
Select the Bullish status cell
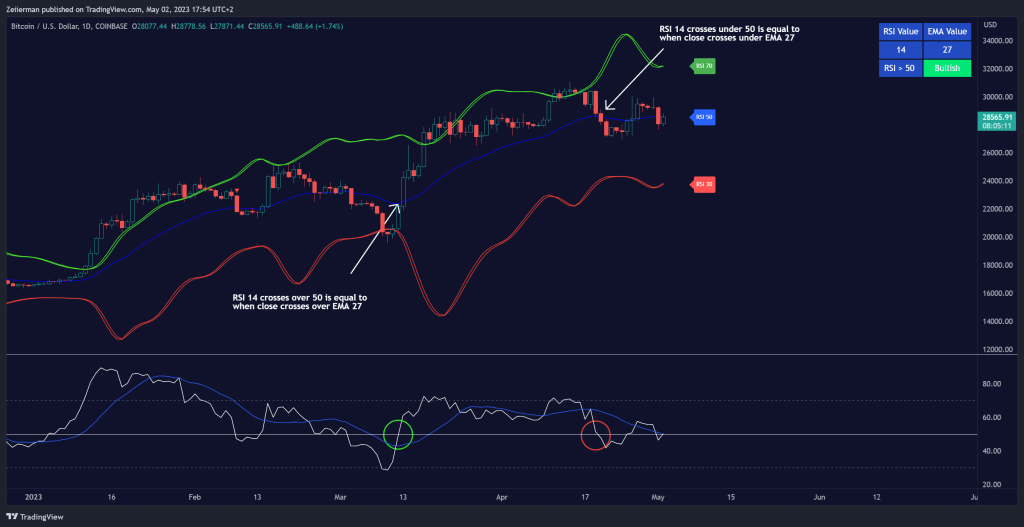[946, 66]
